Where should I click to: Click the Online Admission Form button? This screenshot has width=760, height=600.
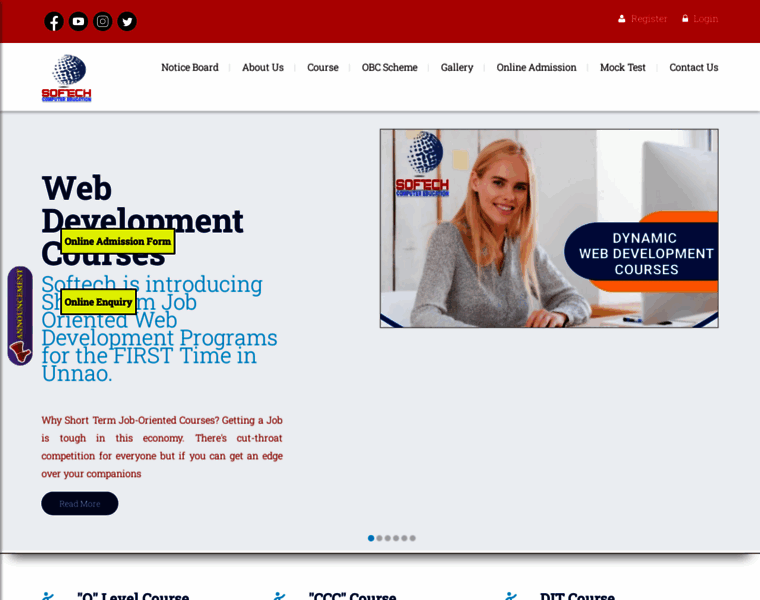pos(118,241)
